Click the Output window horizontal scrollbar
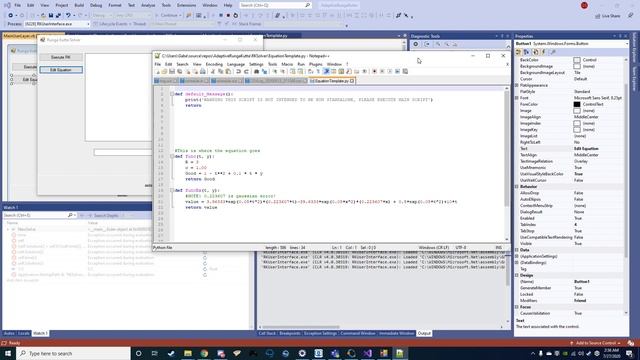640x360 pixels. 300,327
